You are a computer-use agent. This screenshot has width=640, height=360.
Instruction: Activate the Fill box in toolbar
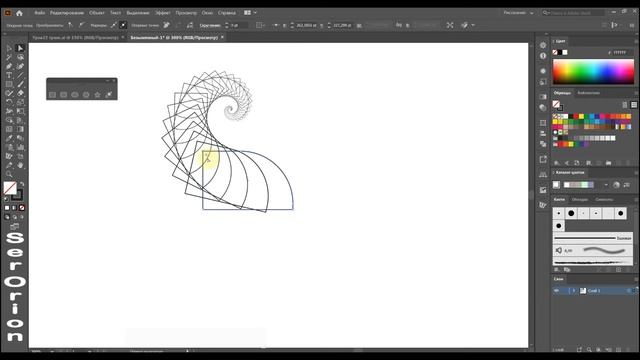click(x=10, y=188)
